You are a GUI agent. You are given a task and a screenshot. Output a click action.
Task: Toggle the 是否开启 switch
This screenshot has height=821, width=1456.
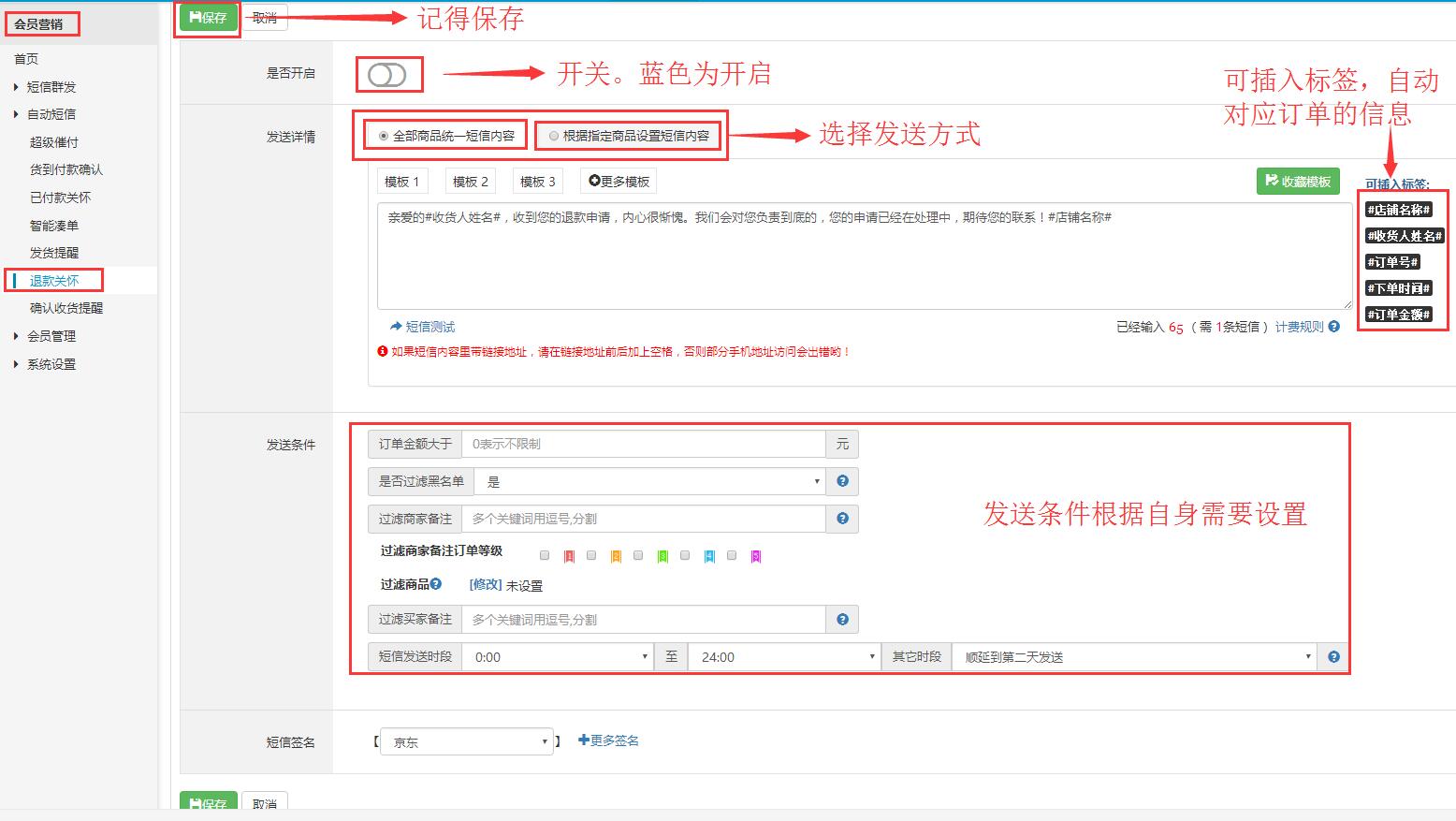(387, 75)
